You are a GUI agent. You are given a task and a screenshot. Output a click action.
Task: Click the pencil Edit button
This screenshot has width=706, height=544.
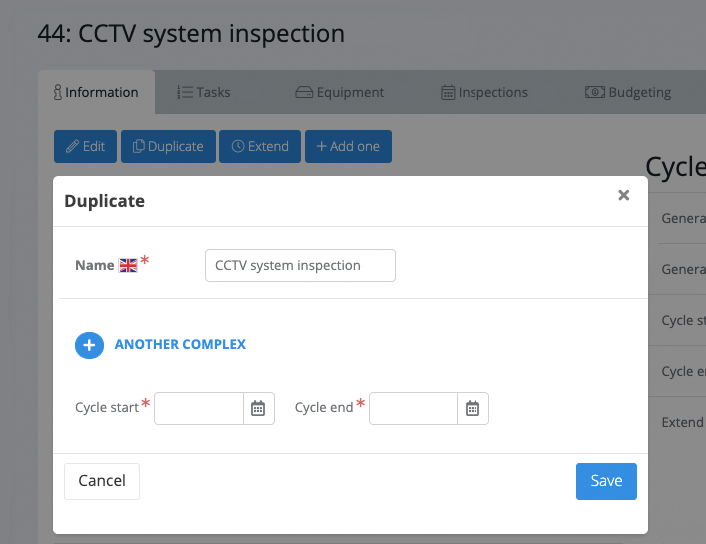(x=85, y=146)
